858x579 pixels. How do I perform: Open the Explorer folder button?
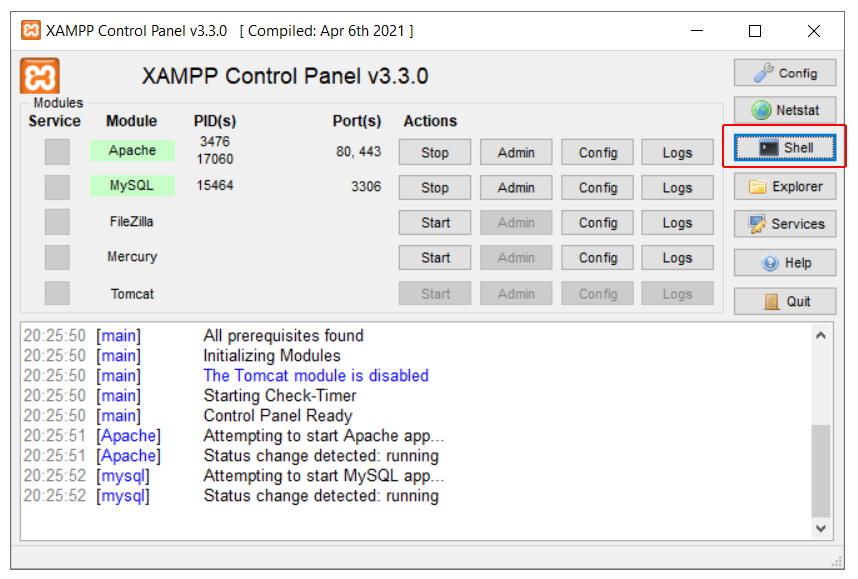point(785,187)
